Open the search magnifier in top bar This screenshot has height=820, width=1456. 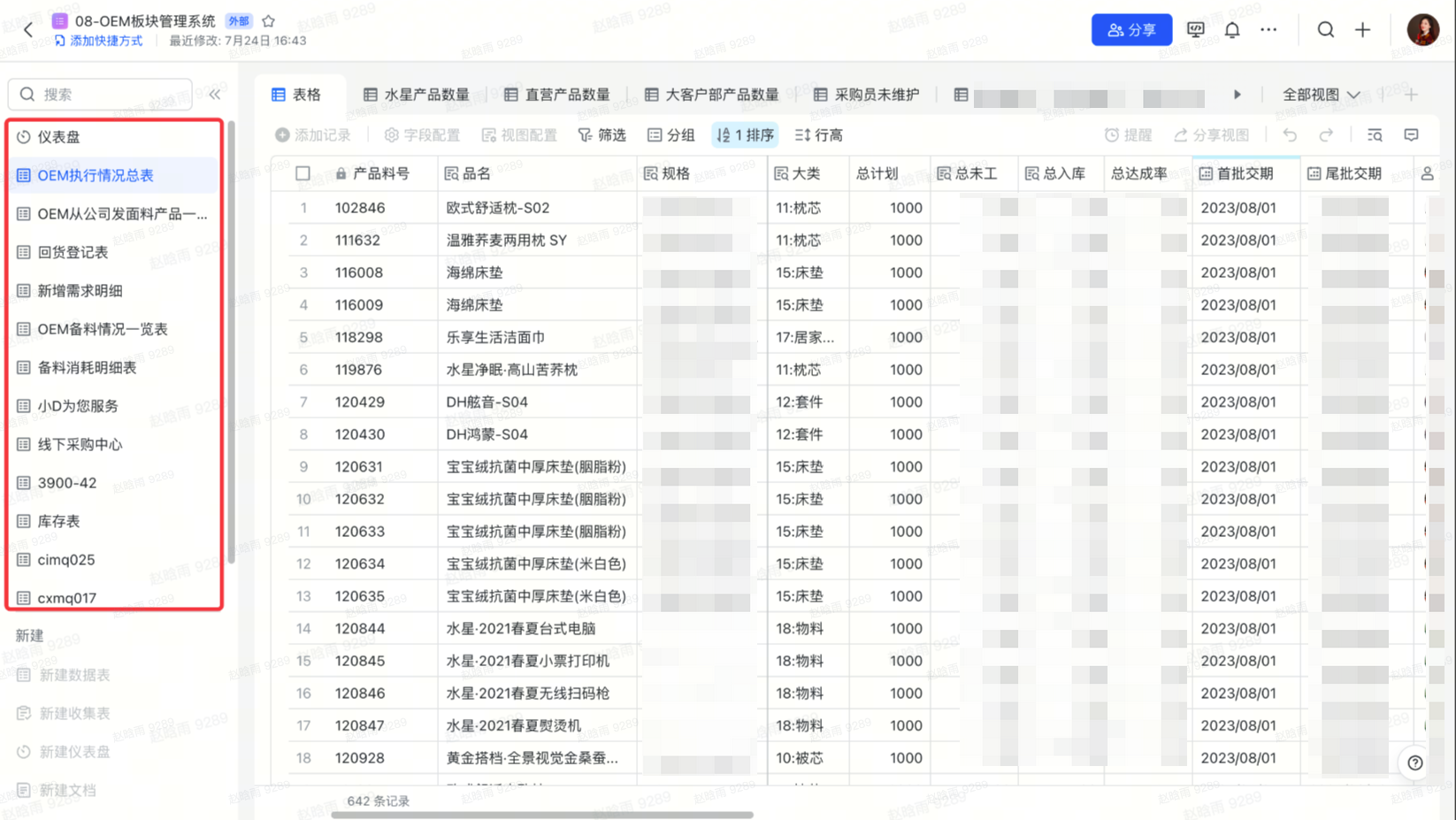pos(1325,30)
